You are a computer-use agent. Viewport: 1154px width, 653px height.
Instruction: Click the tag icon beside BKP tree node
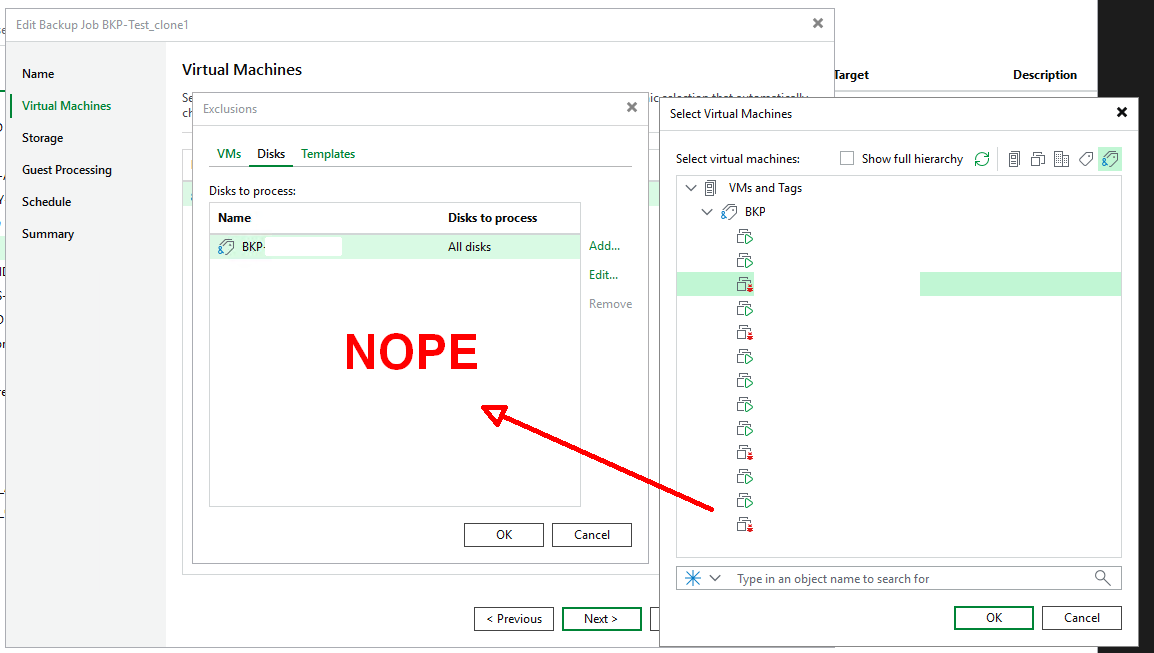pos(729,212)
